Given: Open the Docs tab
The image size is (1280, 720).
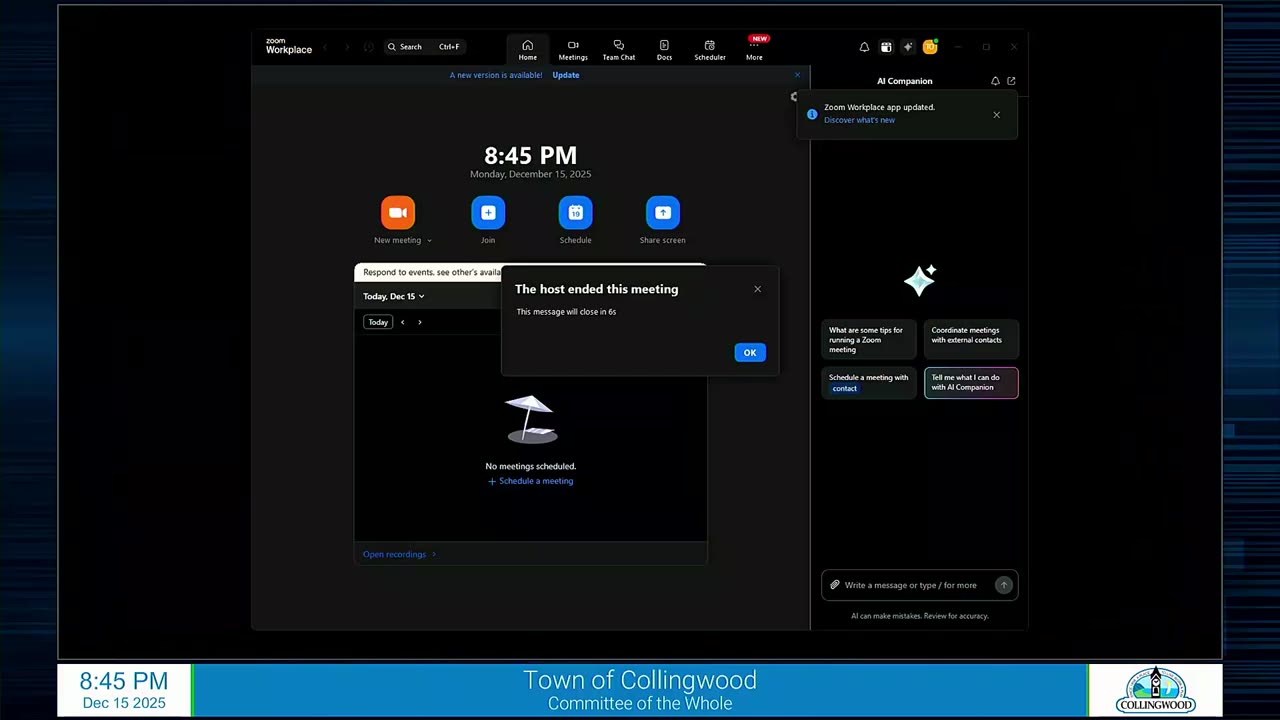Looking at the screenshot, I should pos(664,50).
